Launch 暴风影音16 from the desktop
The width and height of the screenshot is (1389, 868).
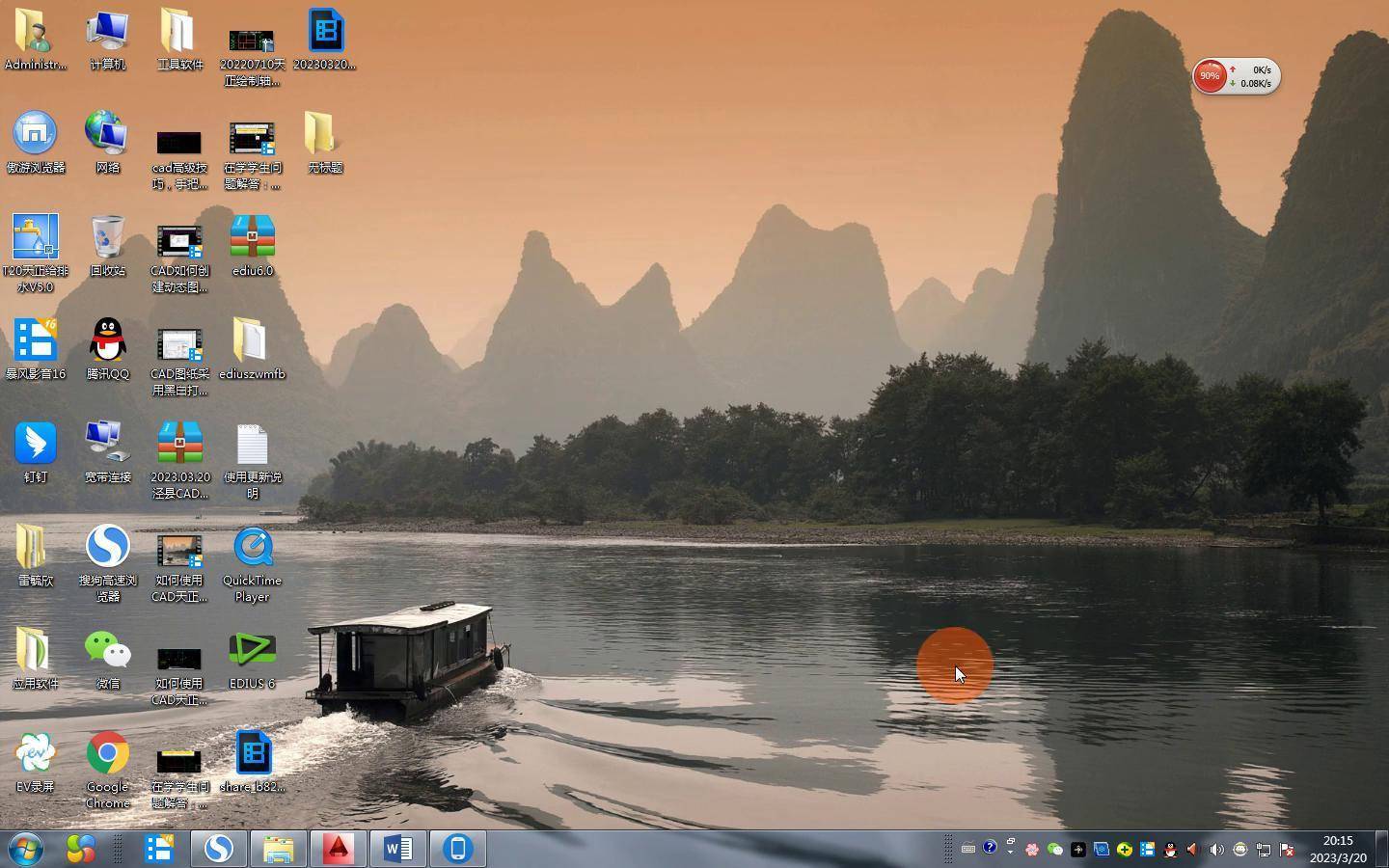(x=36, y=348)
